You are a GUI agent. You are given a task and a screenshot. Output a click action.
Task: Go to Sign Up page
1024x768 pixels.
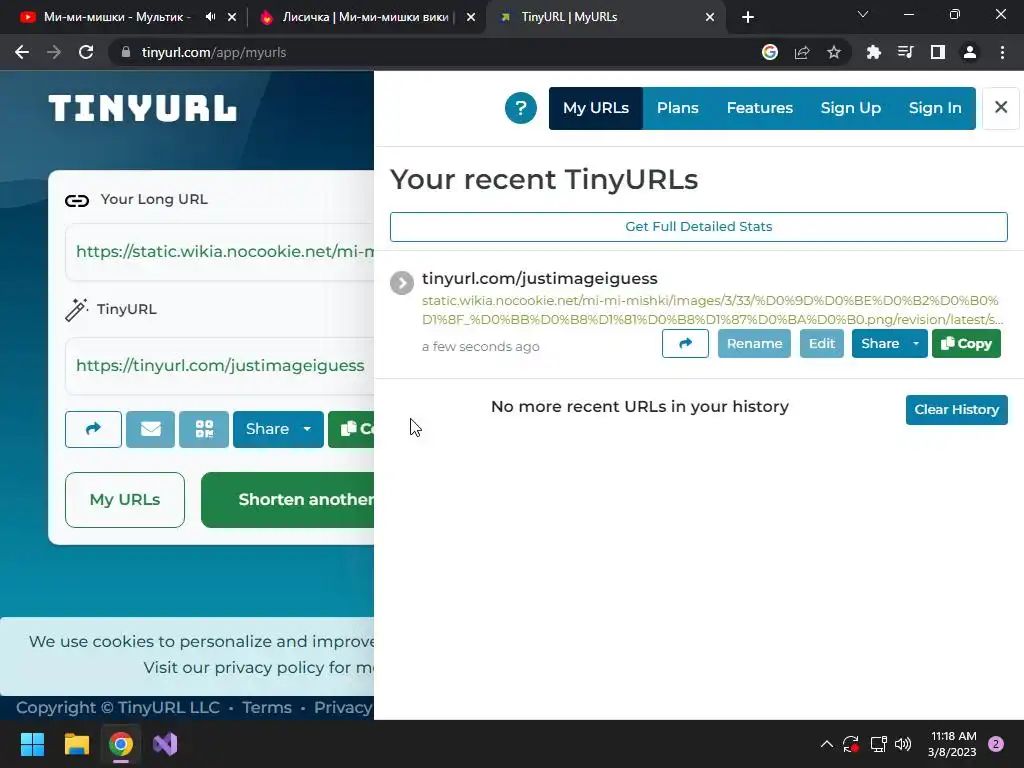850,108
